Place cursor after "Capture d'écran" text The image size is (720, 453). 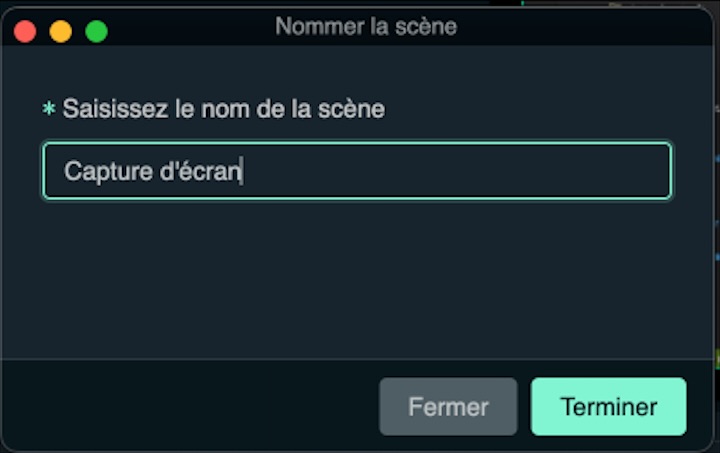tap(243, 171)
